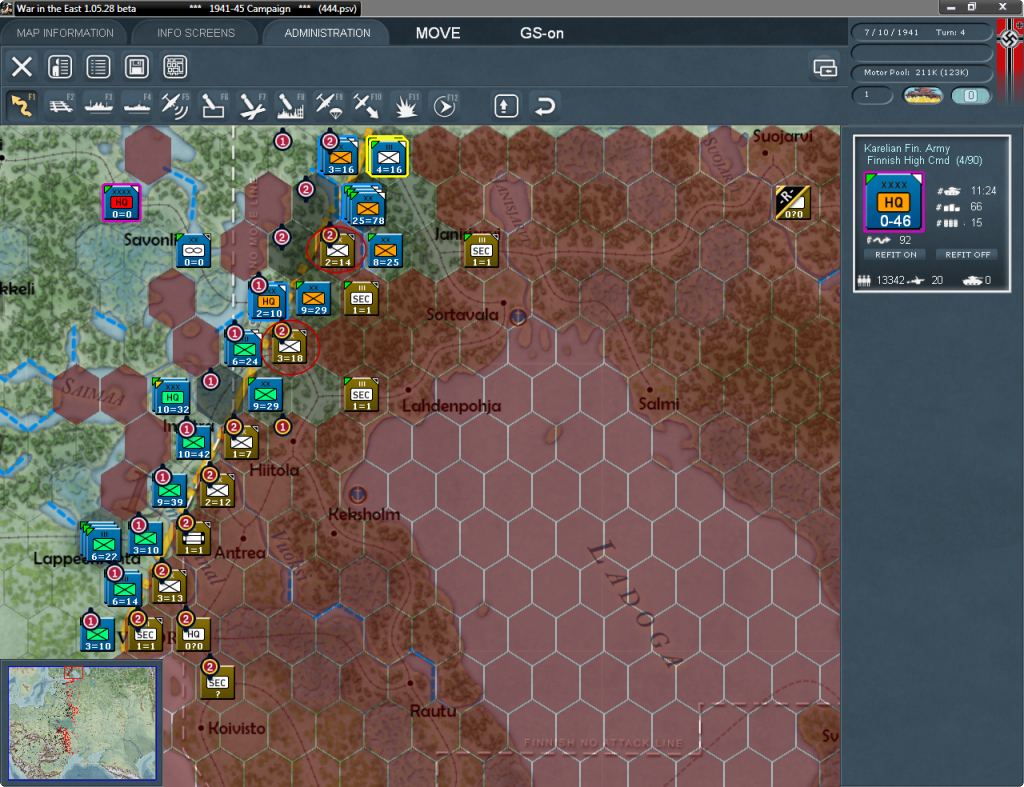Image resolution: width=1024 pixels, height=787 pixels.
Task: Select the red-circled 2=14 Soviet unit
Action: coord(337,251)
